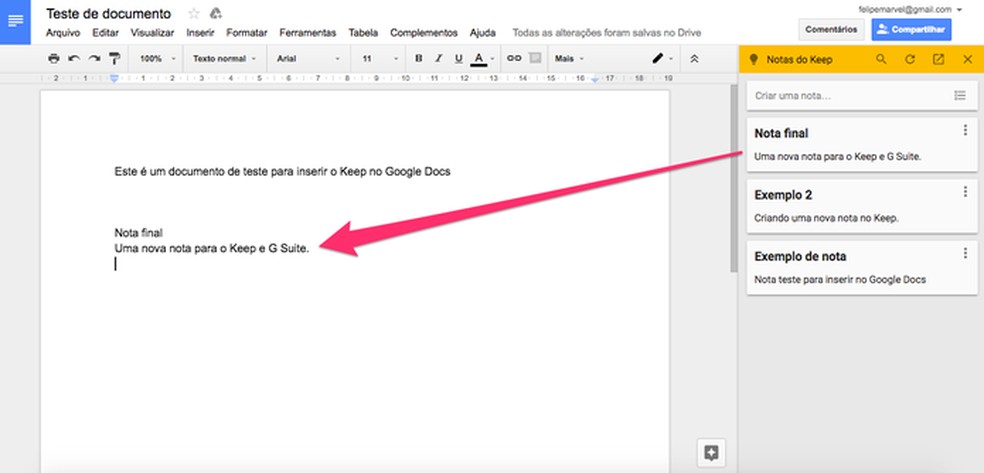
Task: Search notes in the Keep panel
Action: coord(881,60)
